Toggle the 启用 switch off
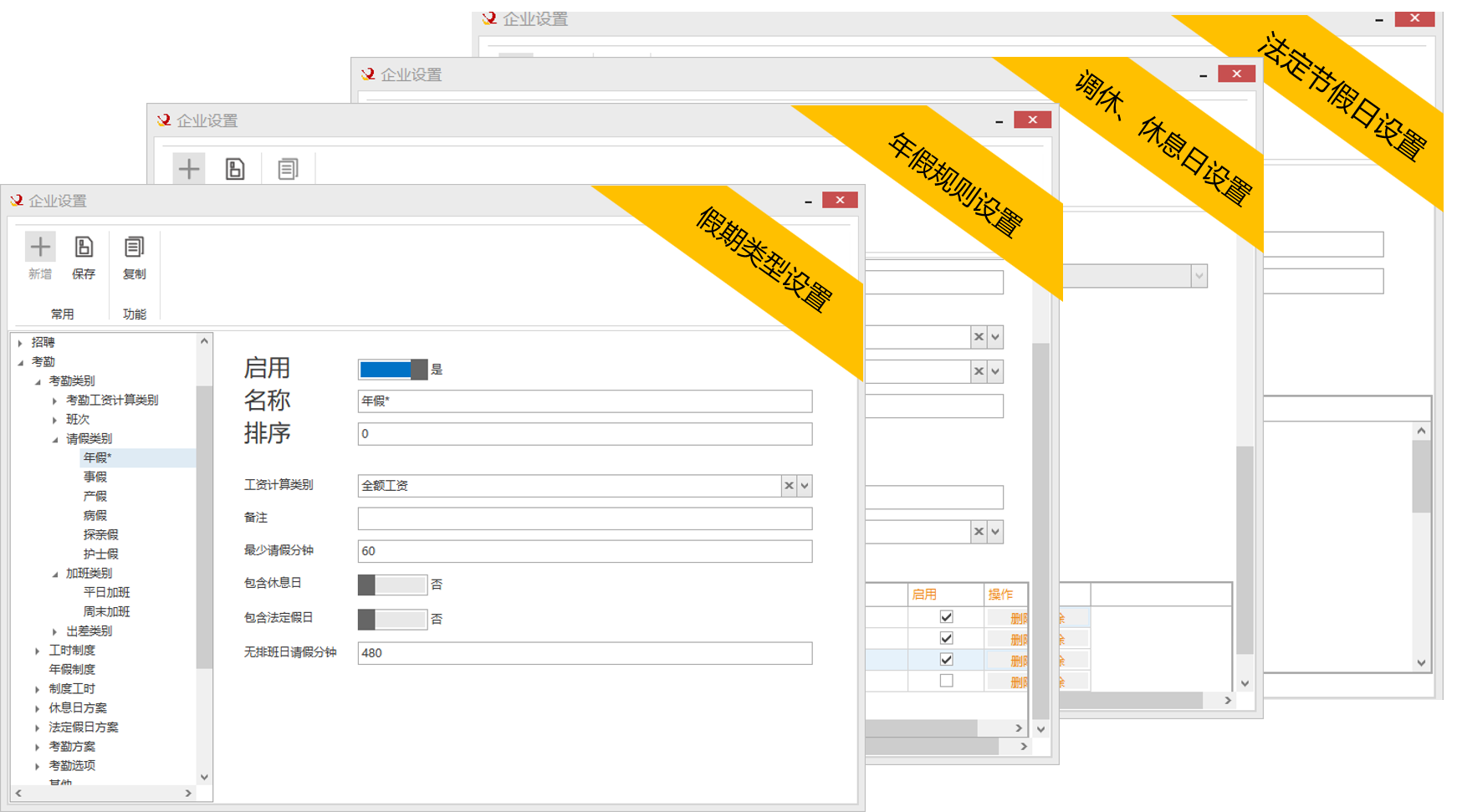The height and width of the screenshot is (812, 1462). pos(392,370)
